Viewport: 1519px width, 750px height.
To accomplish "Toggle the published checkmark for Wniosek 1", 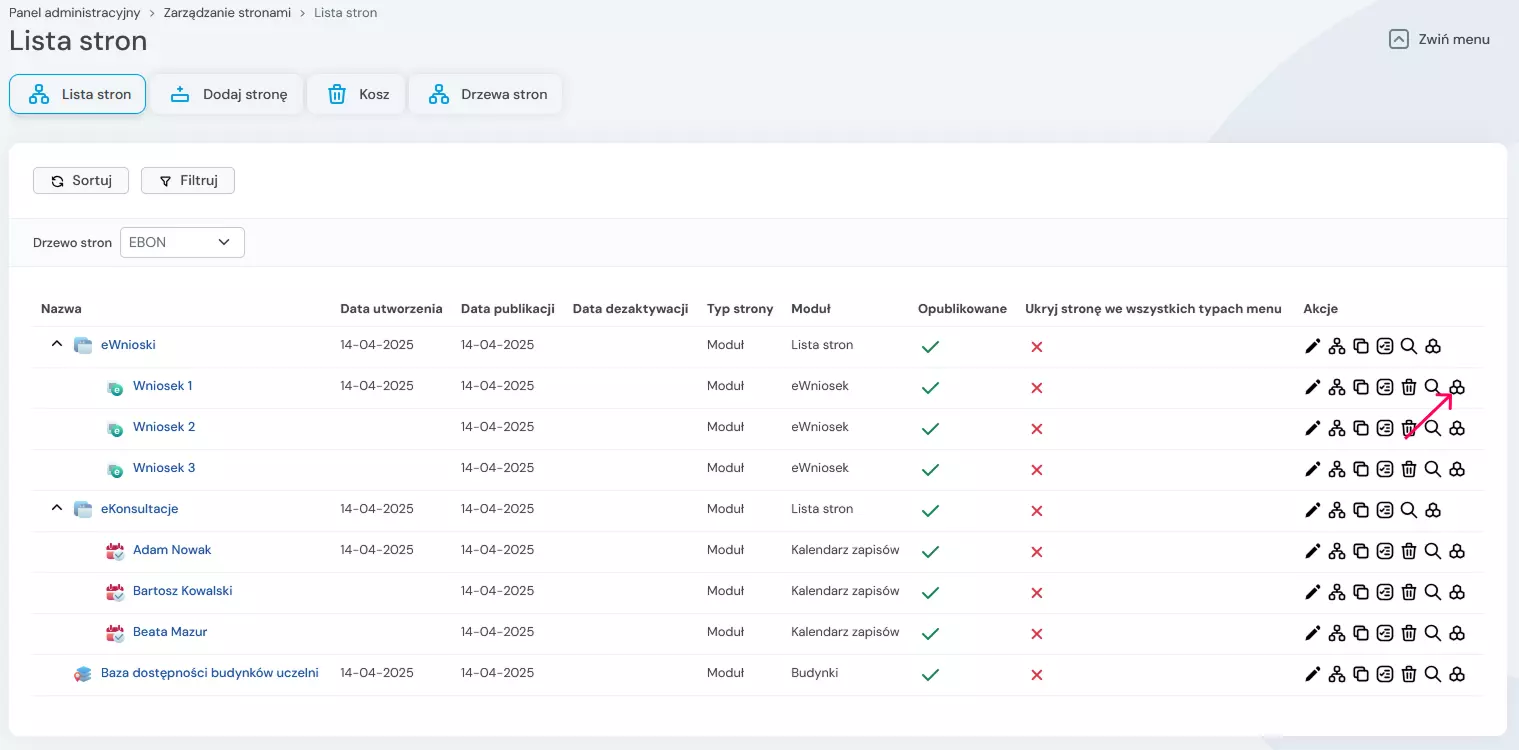I will [x=930, y=387].
